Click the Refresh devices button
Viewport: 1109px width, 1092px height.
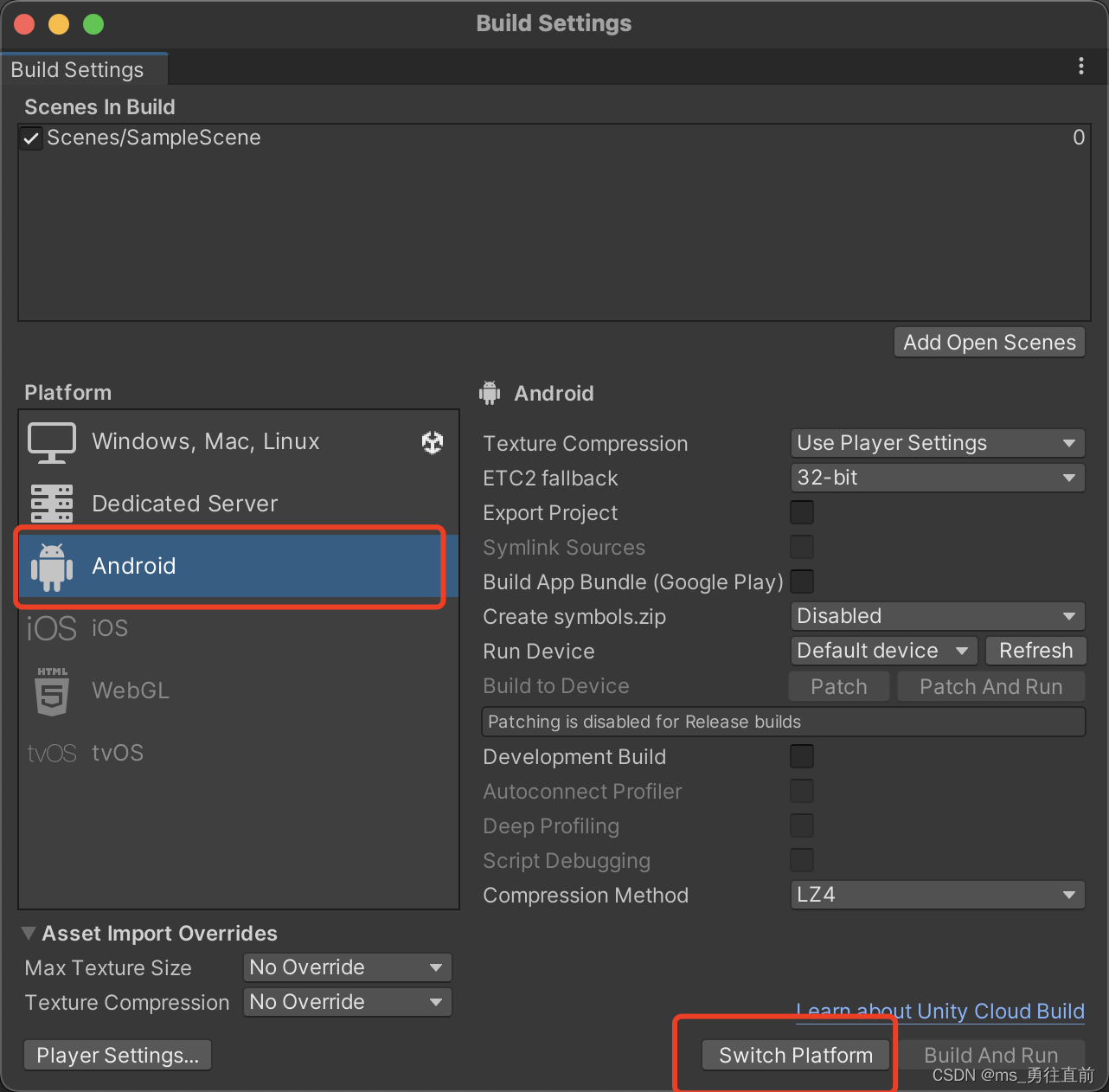click(1035, 651)
